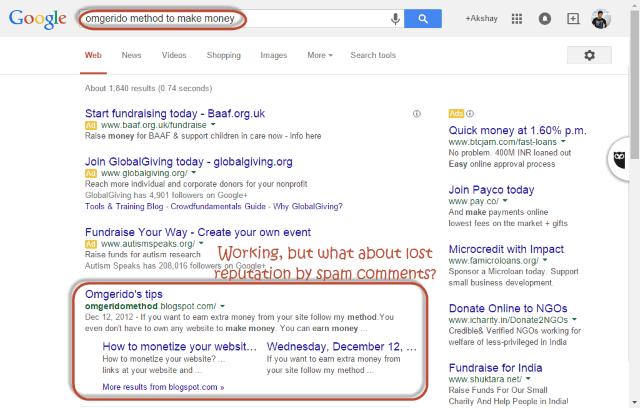Viewport: 640px width, 408px height.
Task: Open Search tools options
Action: [372, 55]
